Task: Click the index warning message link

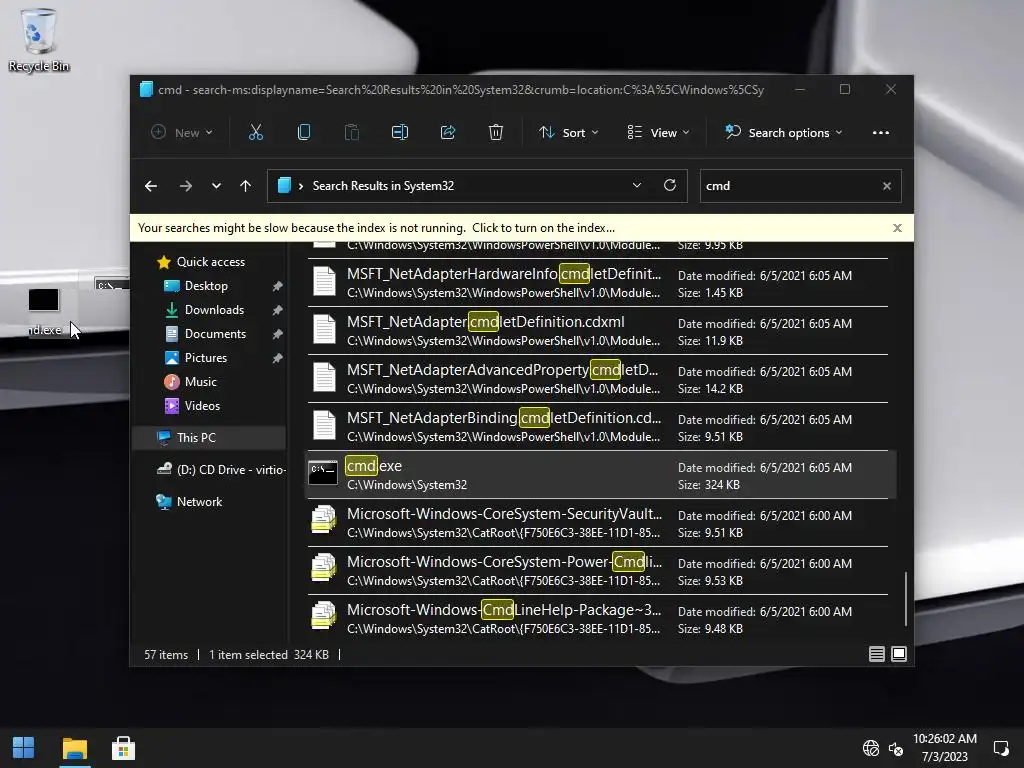Action: [376, 228]
